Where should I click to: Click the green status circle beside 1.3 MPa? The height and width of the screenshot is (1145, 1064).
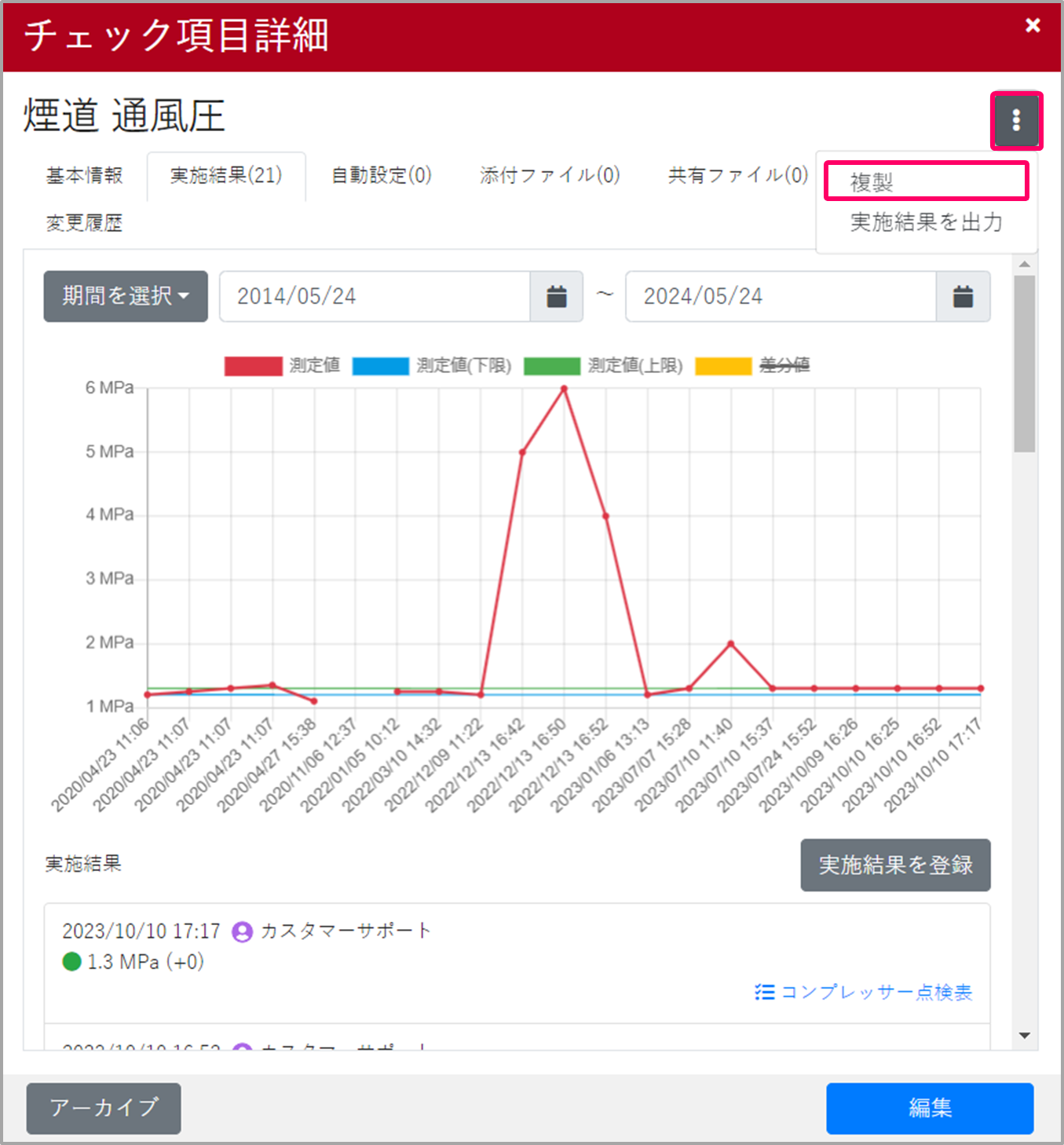pos(71,961)
